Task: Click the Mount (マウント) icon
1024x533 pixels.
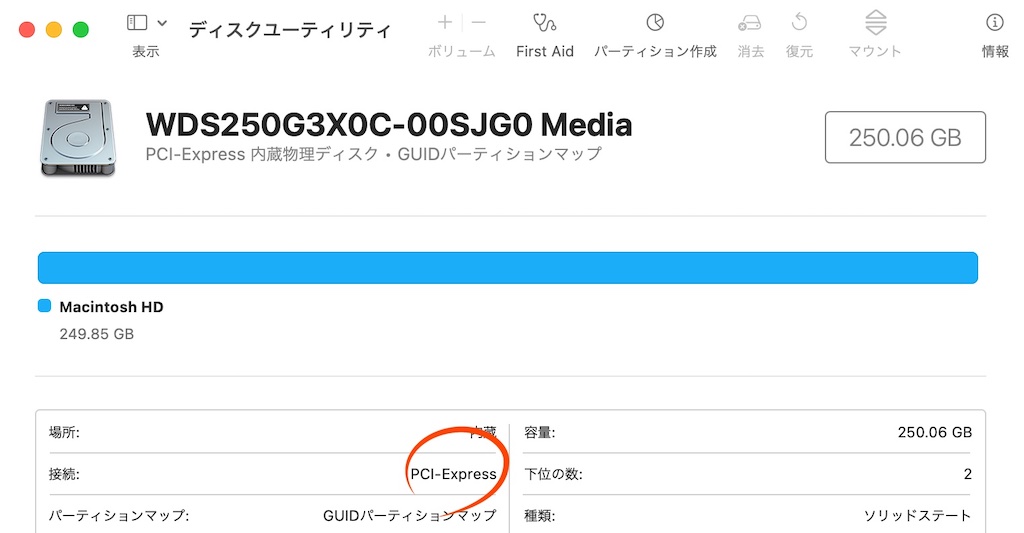Action: tap(876, 23)
